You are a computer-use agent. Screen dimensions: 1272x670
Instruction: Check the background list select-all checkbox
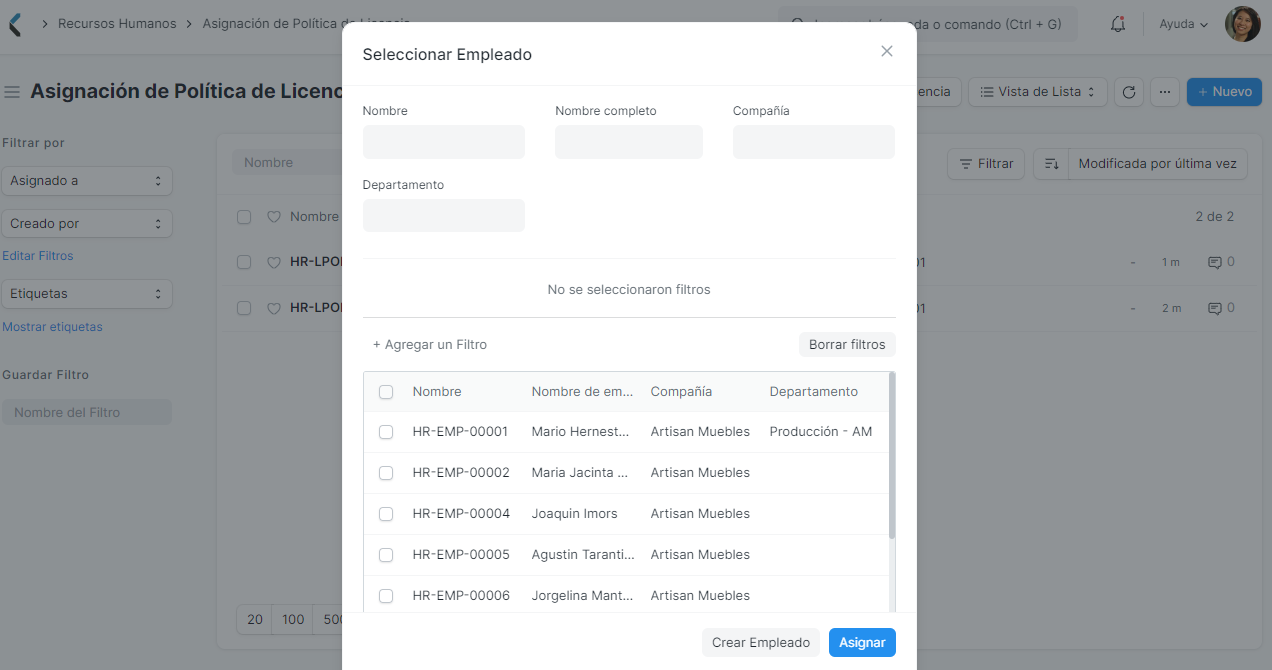(x=244, y=217)
